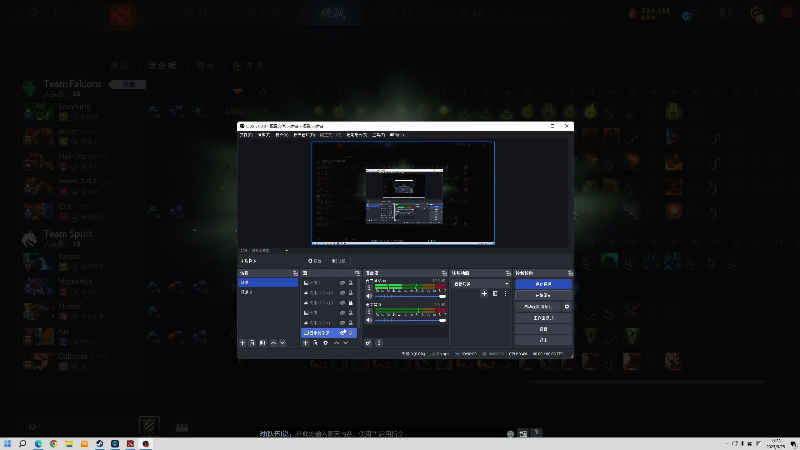800x450 pixels.
Task: Click Filters button in source toolbar under preview
Action: point(339,261)
